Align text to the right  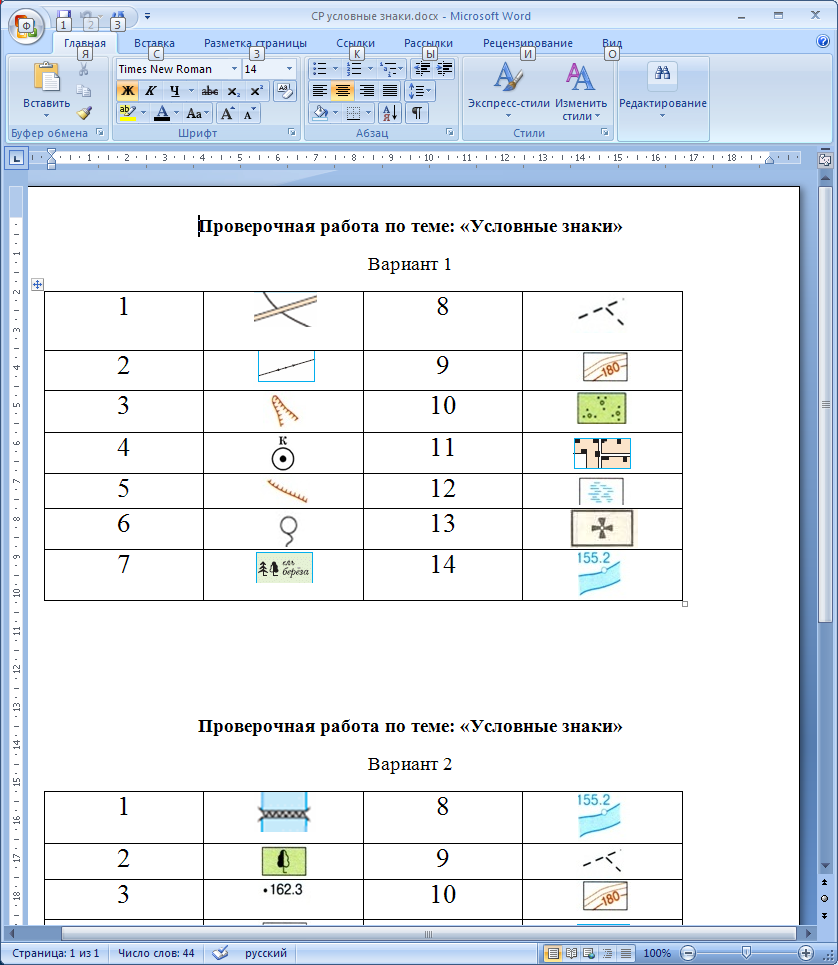366,91
